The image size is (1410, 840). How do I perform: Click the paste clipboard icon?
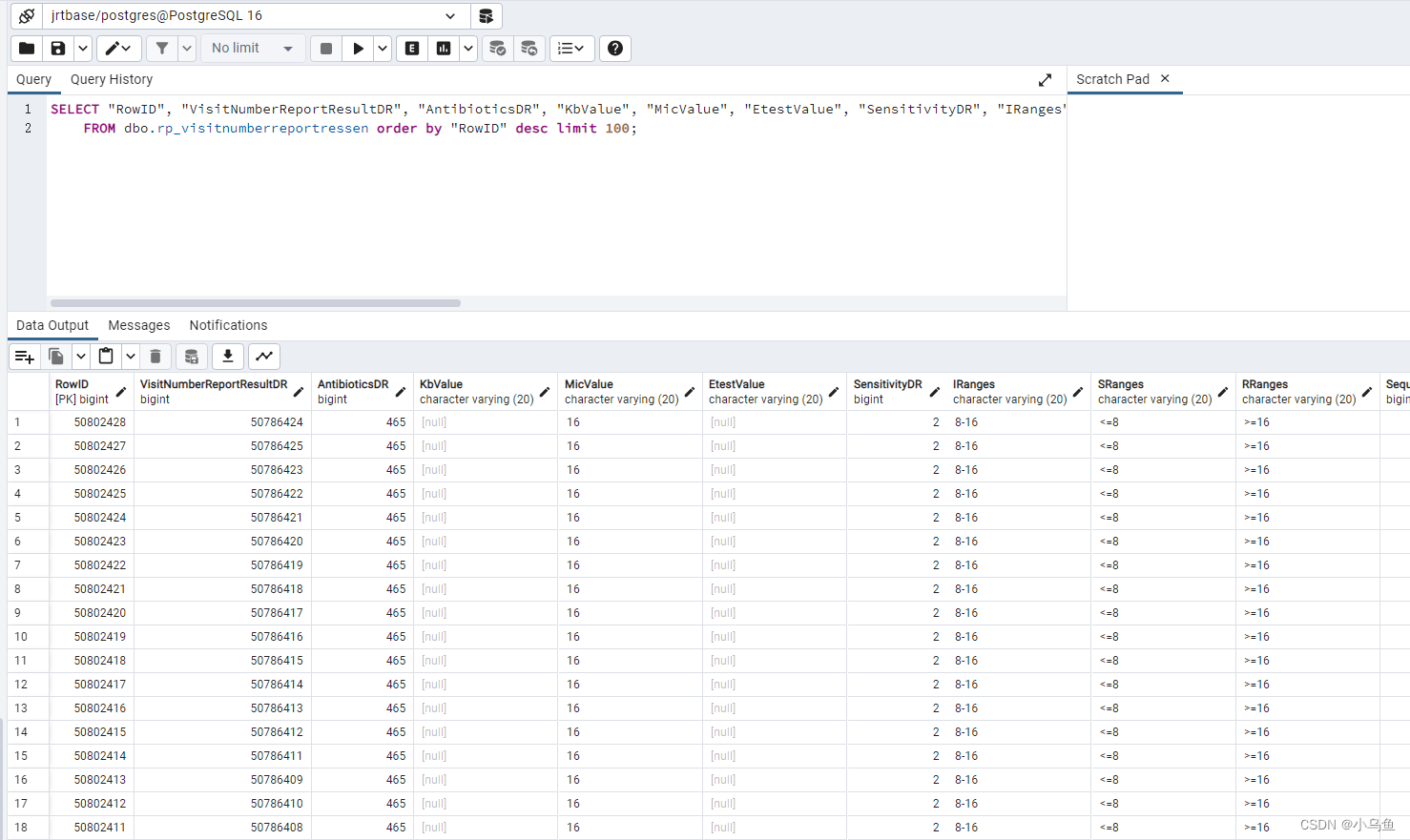[106, 357]
